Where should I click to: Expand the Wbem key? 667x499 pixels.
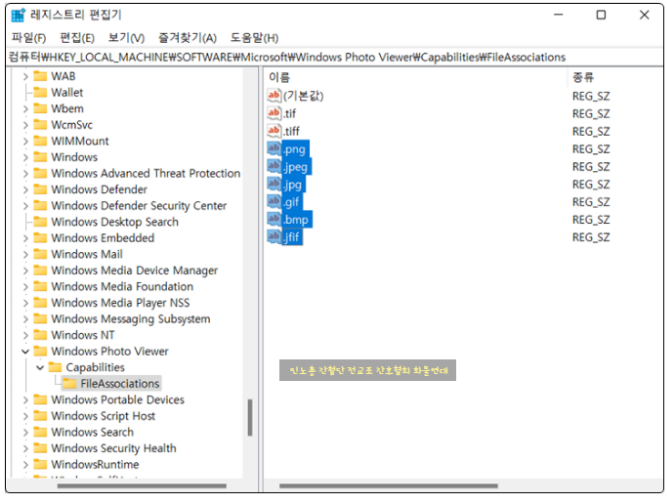tap(25, 109)
